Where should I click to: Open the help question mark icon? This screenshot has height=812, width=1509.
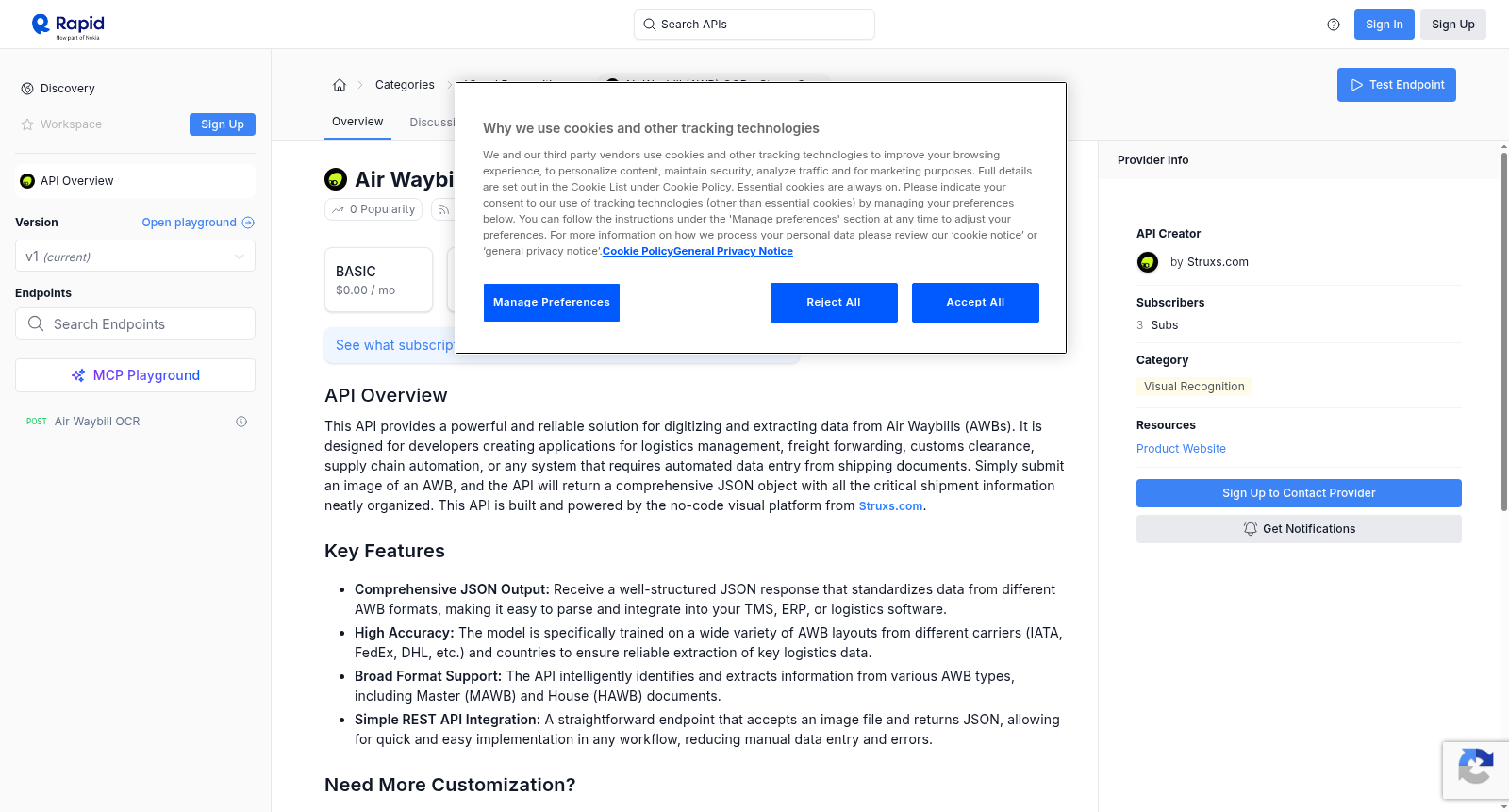coord(1334,25)
